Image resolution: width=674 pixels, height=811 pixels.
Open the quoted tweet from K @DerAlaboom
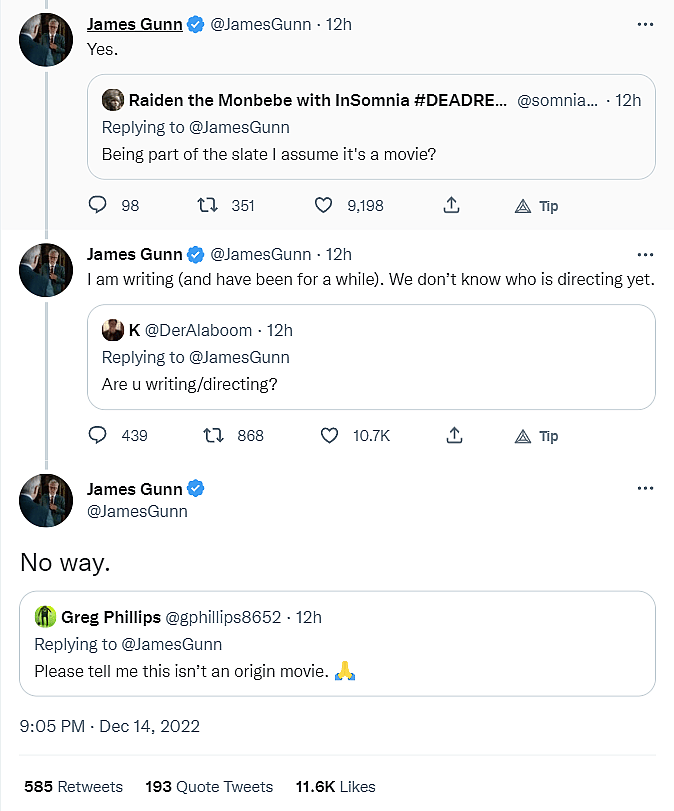coord(371,357)
